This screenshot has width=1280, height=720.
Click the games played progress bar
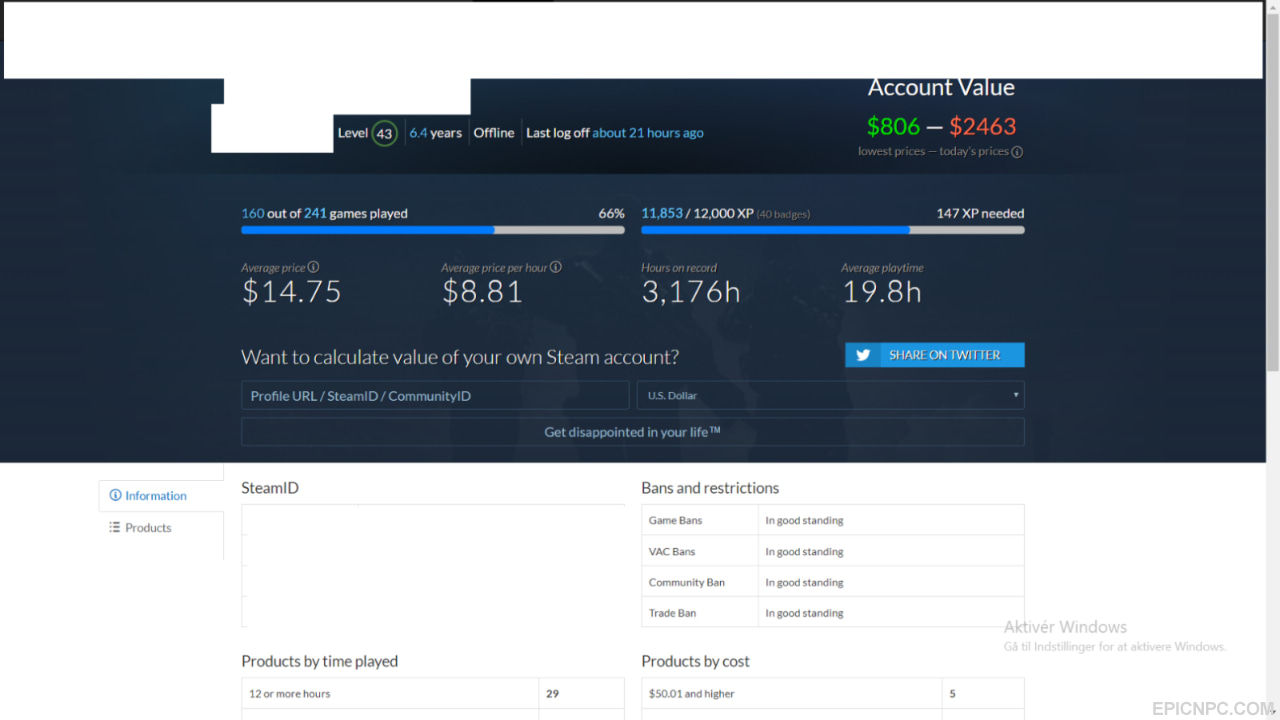(433, 230)
